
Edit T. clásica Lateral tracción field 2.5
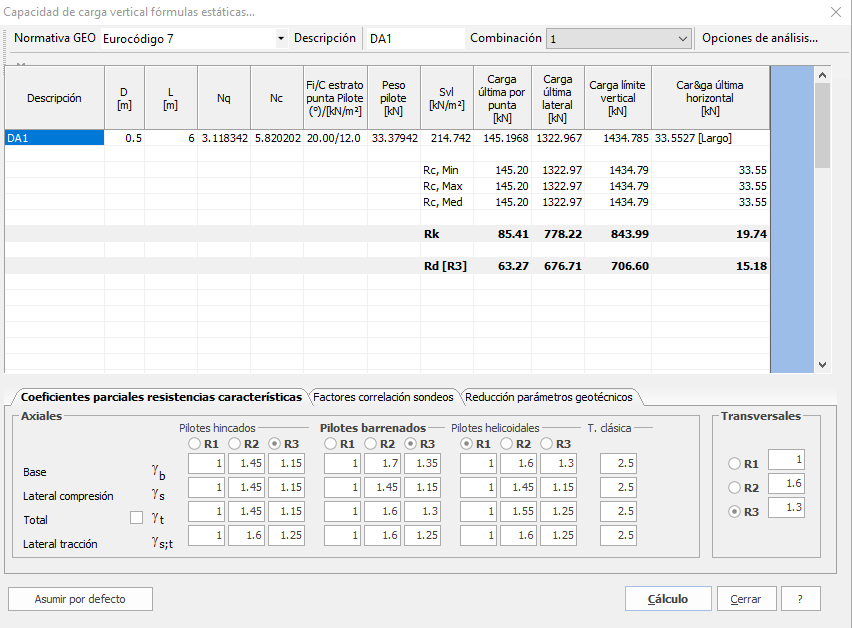(x=618, y=535)
